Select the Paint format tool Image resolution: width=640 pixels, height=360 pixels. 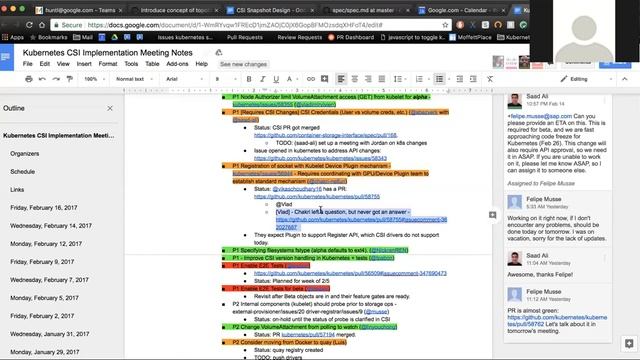[x=69, y=79]
